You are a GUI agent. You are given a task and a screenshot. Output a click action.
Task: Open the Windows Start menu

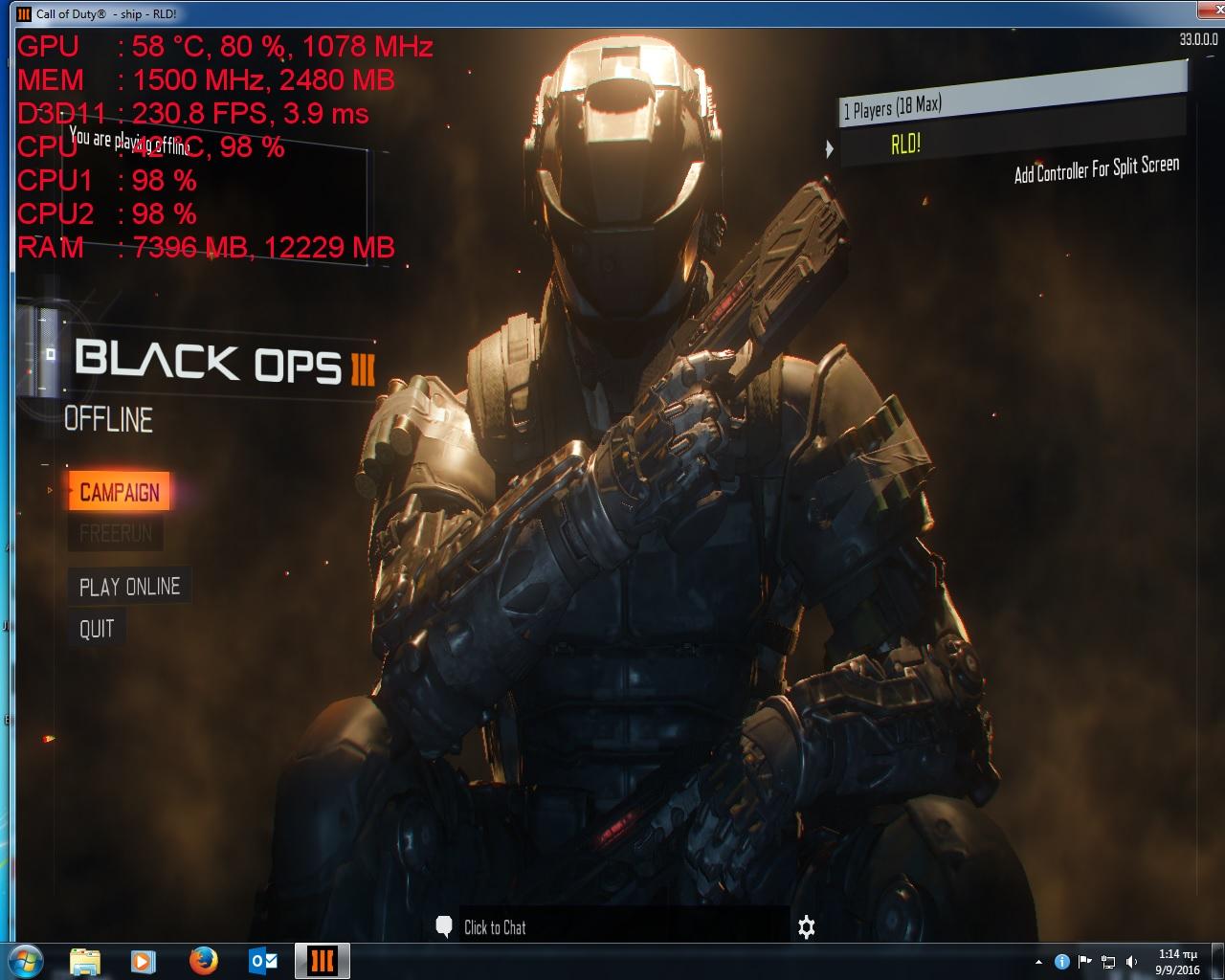click(26, 960)
